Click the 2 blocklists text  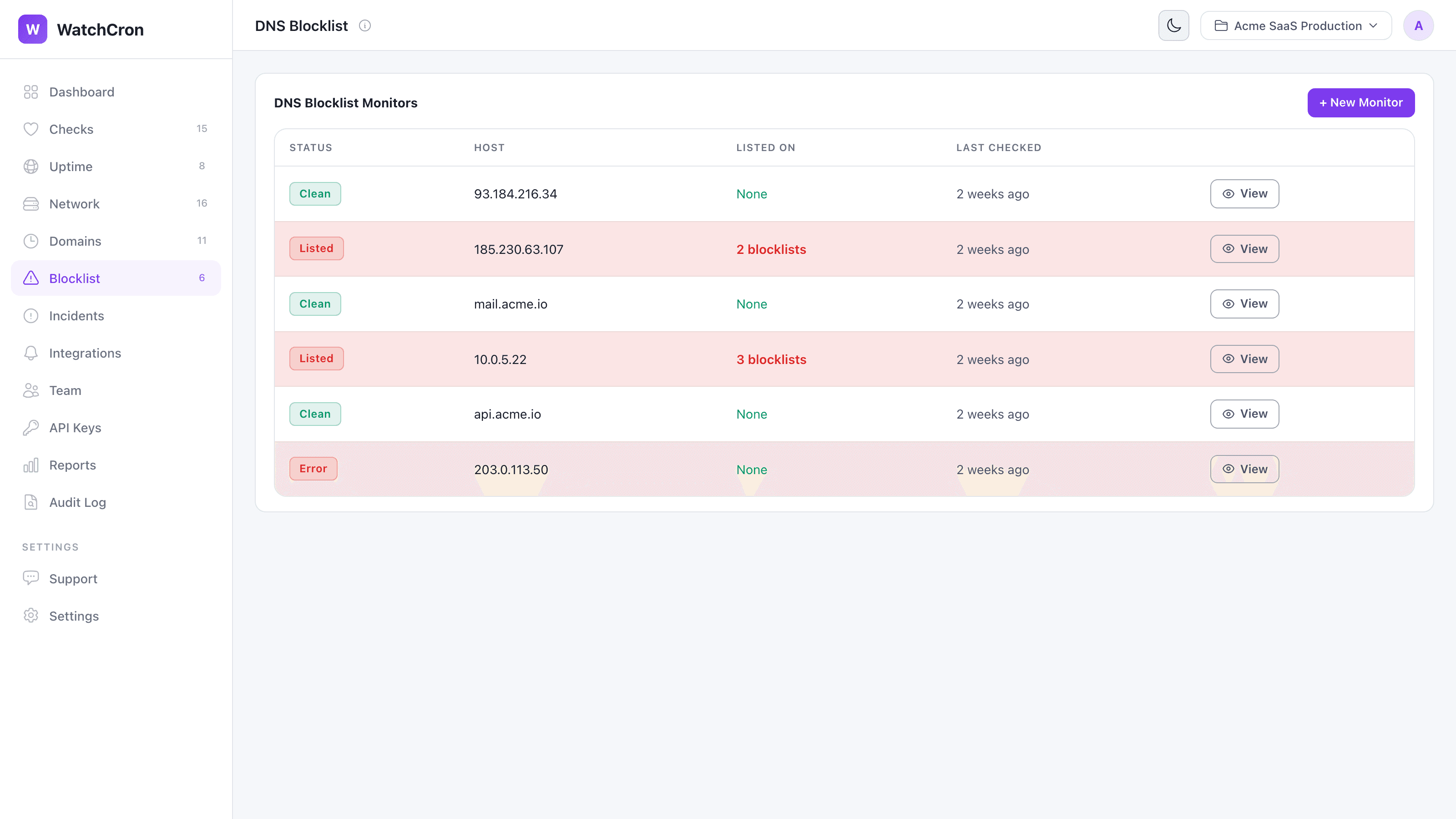click(x=771, y=249)
